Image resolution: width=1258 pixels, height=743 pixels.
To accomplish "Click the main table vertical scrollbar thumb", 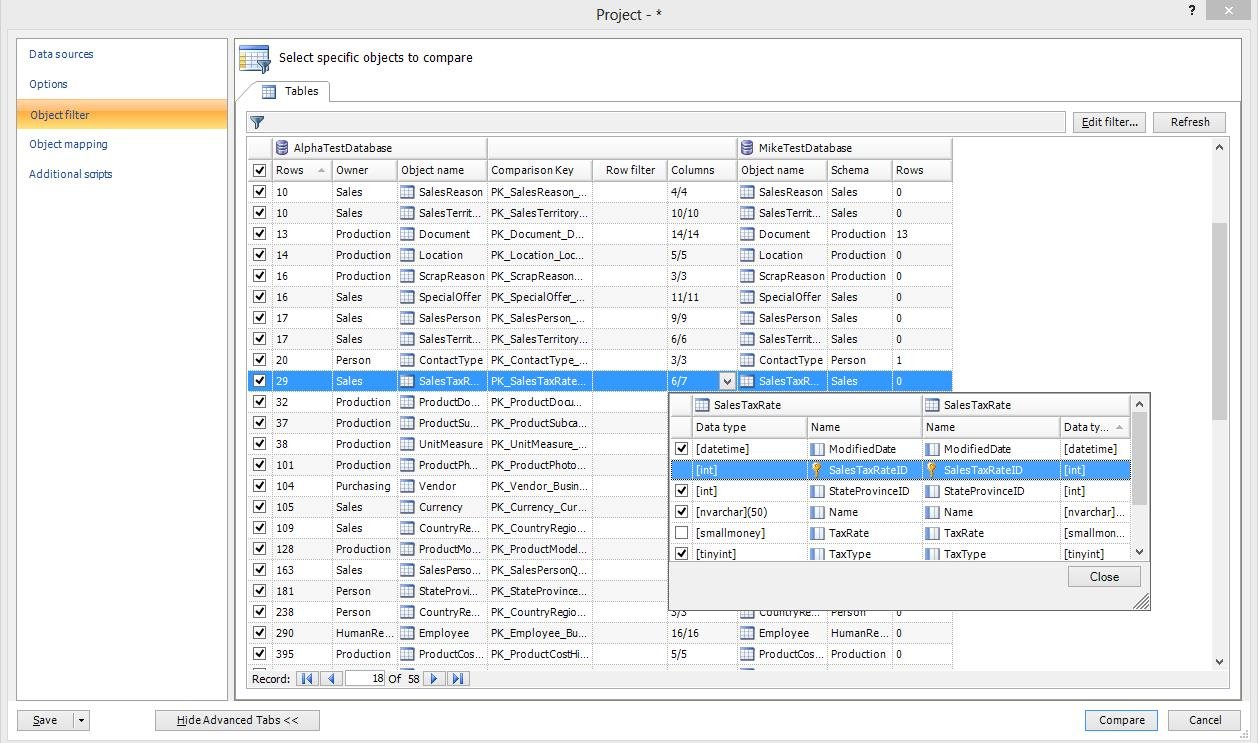I will [x=1219, y=322].
